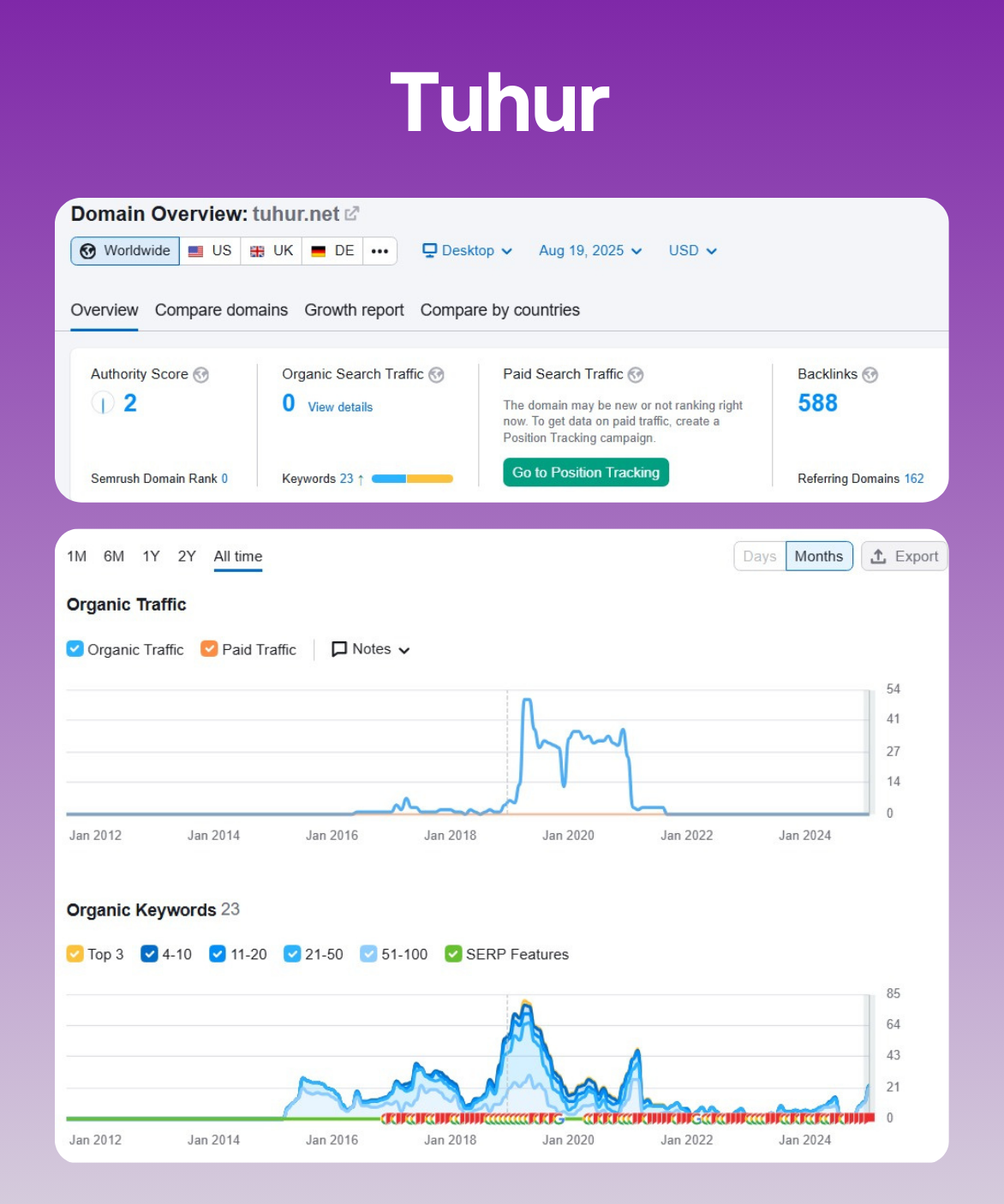Screen dimensions: 1004x1204
Task: Disable the SERP Features checkbox
Action: point(453,954)
